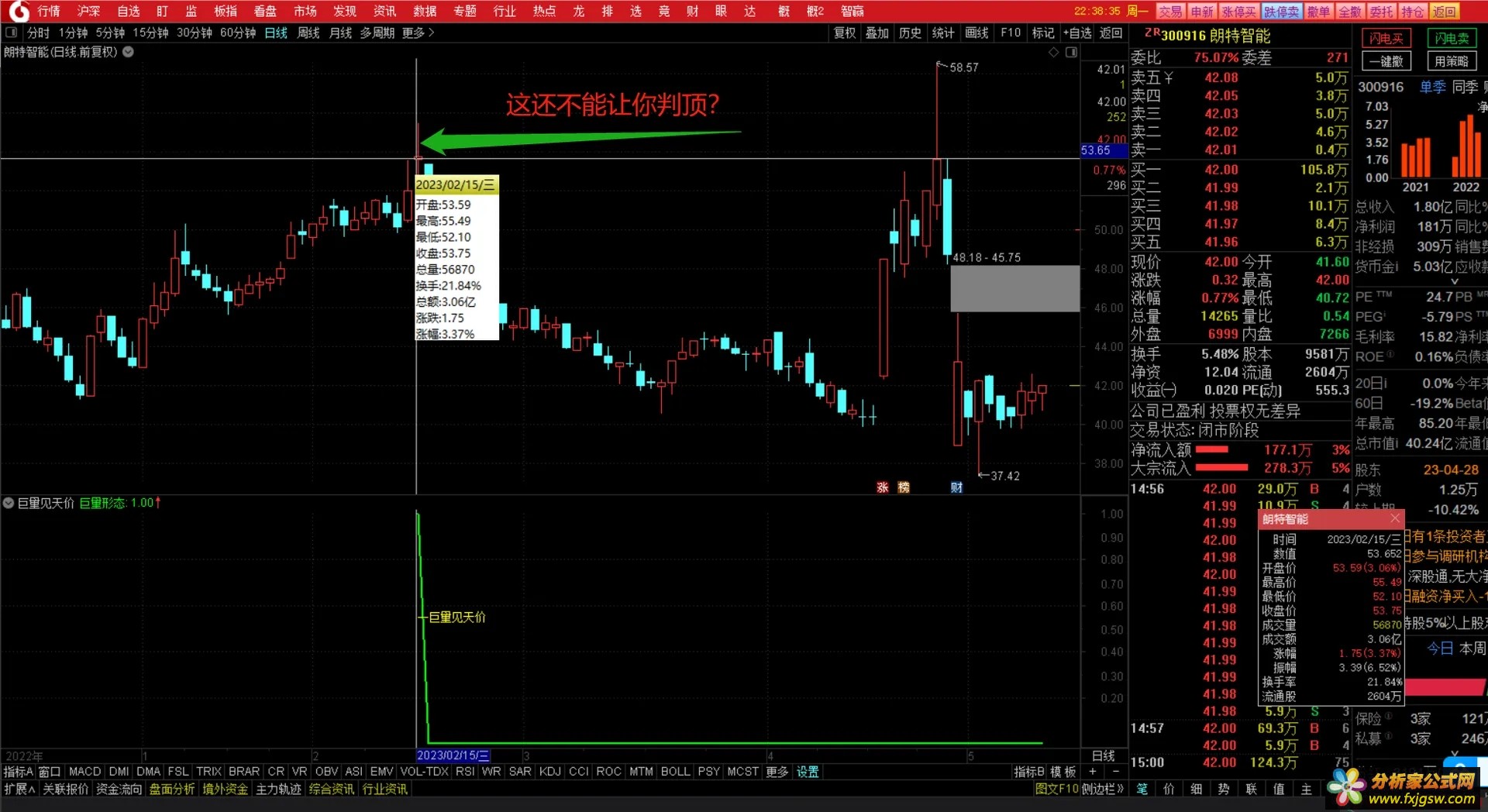Click the 涨 event marker on the timeline
Viewport: 1488px width, 812px height.
pos(882,487)
